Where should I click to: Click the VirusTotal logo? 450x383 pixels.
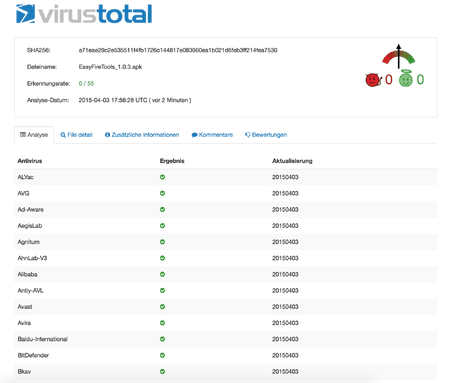pyautogui.click(x=84, y=14)
